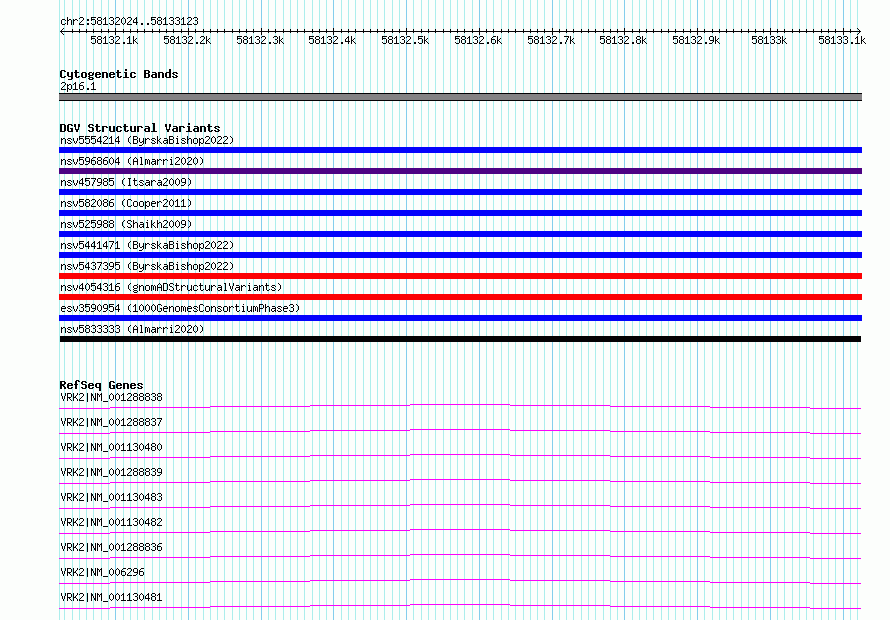Screen dimensions: 890x620
Task: Open VRK2|NM_001130481 transcript label
Action: [x=111, y=597]
